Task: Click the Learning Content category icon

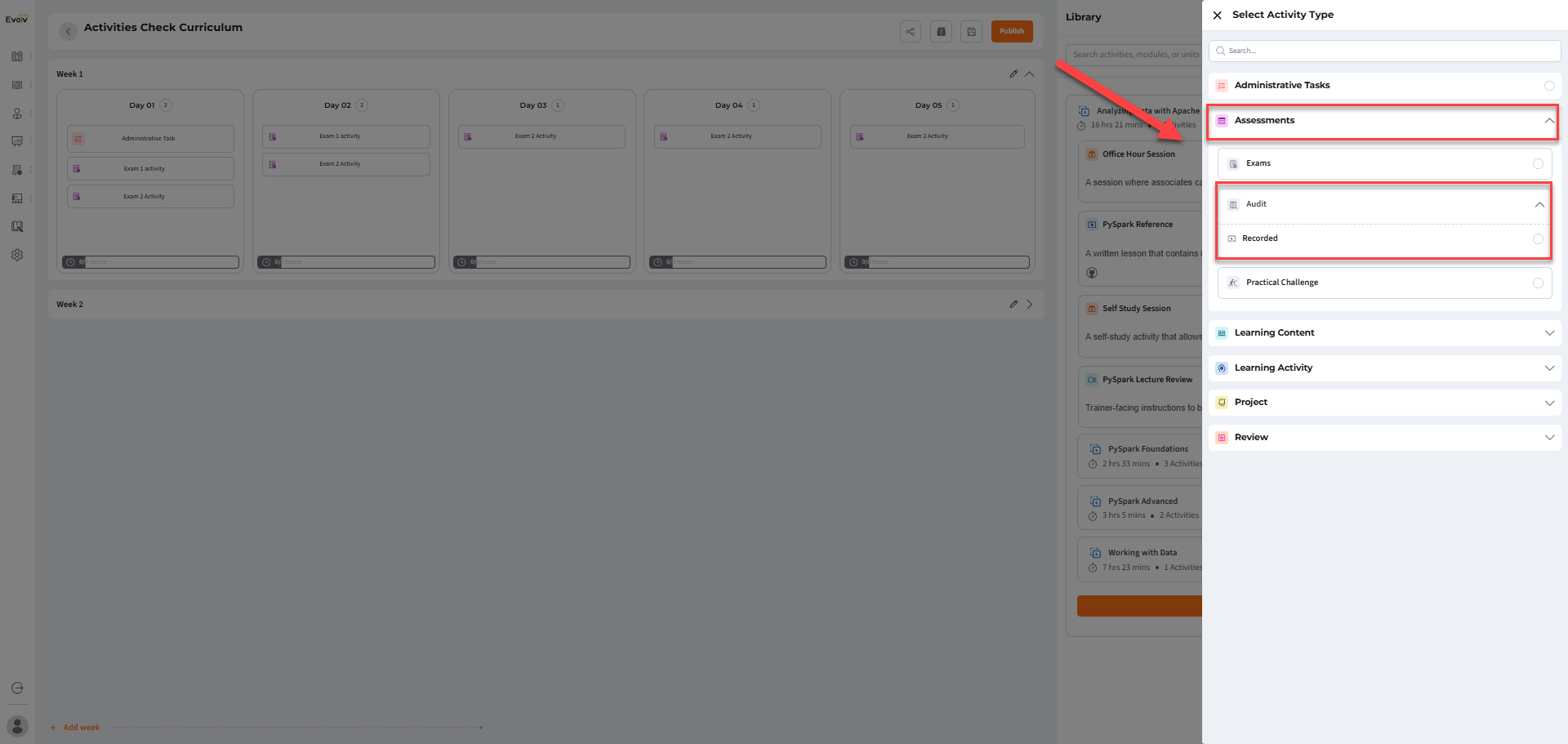Action: (1222, 333)
